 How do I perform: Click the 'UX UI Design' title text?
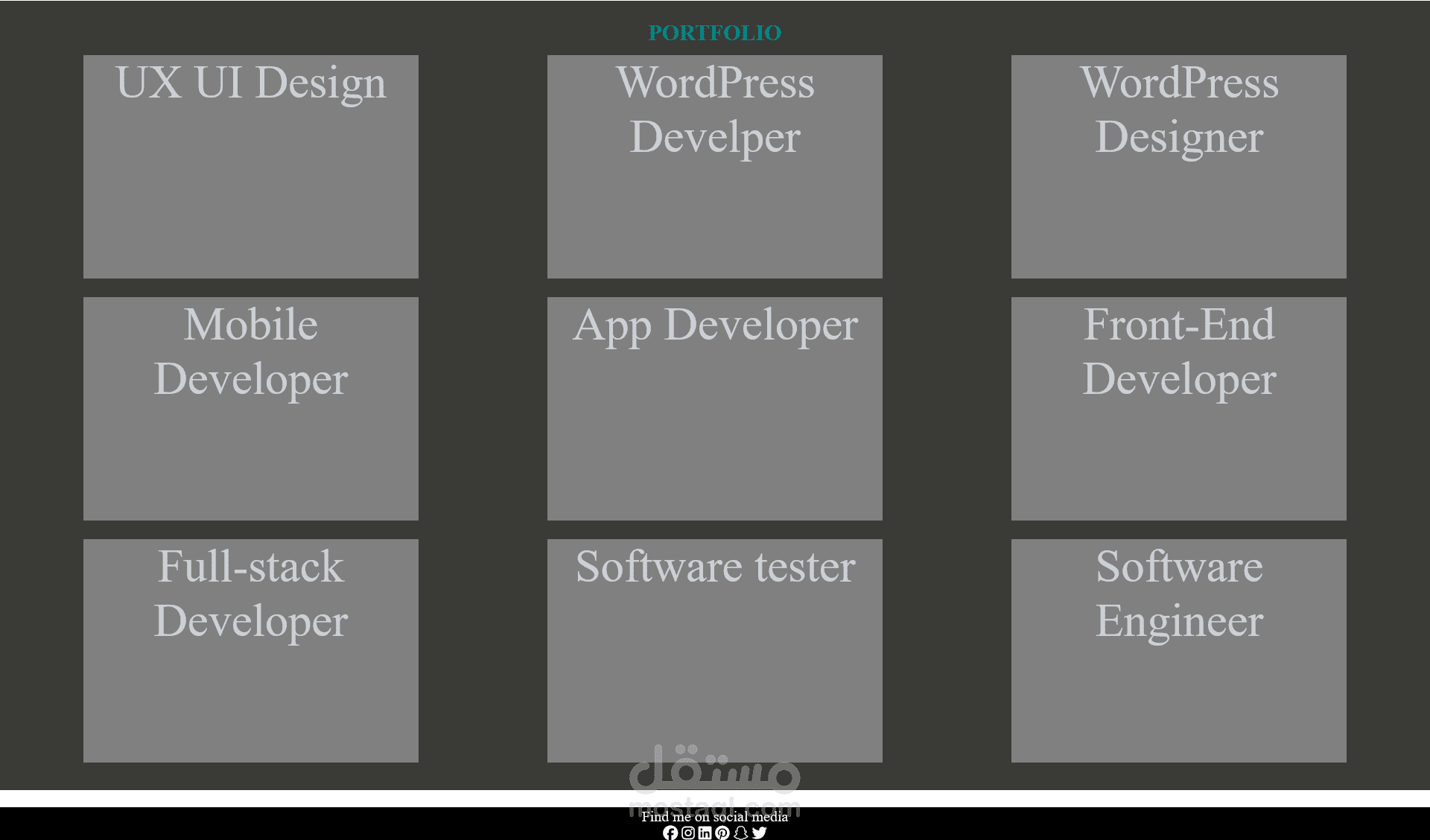point(251,83)
